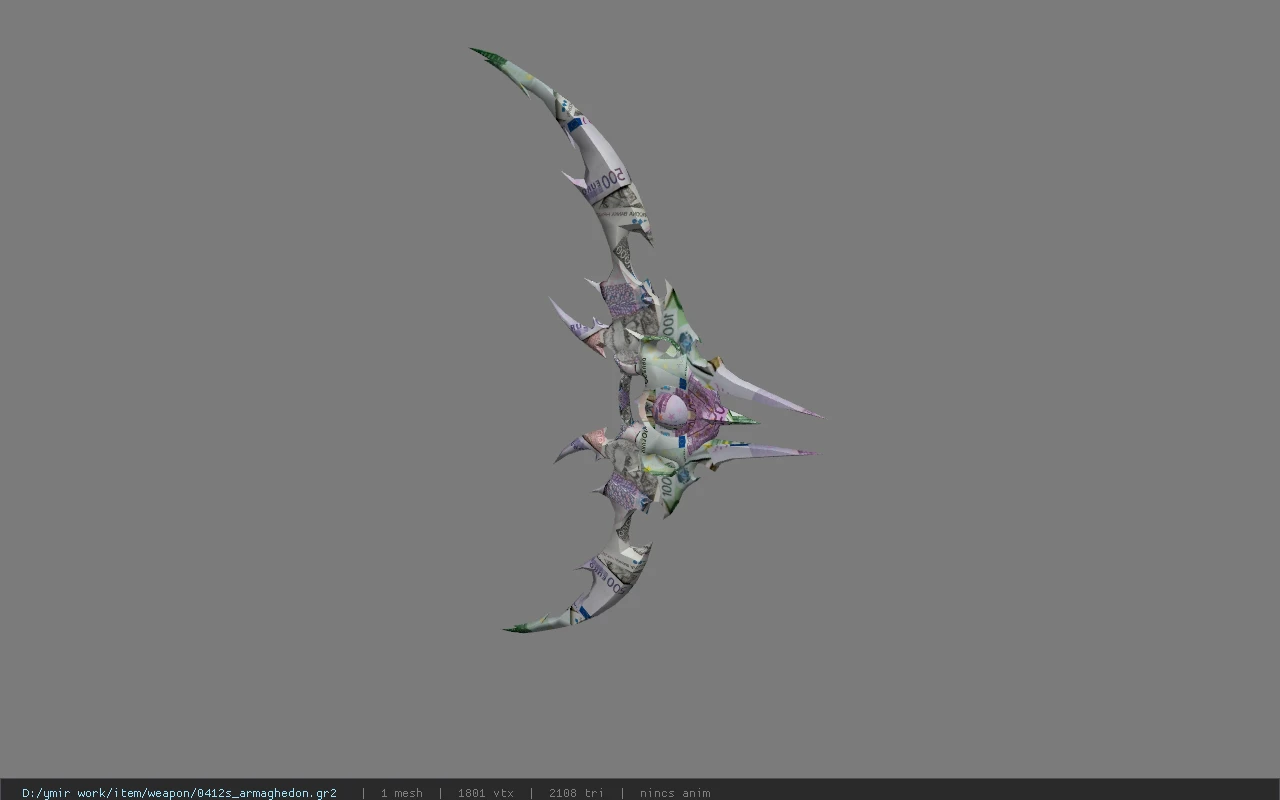Select the "1 mesh" status indicator
The width and height of the screenshot is (1280, 800).
pos(401,793)
